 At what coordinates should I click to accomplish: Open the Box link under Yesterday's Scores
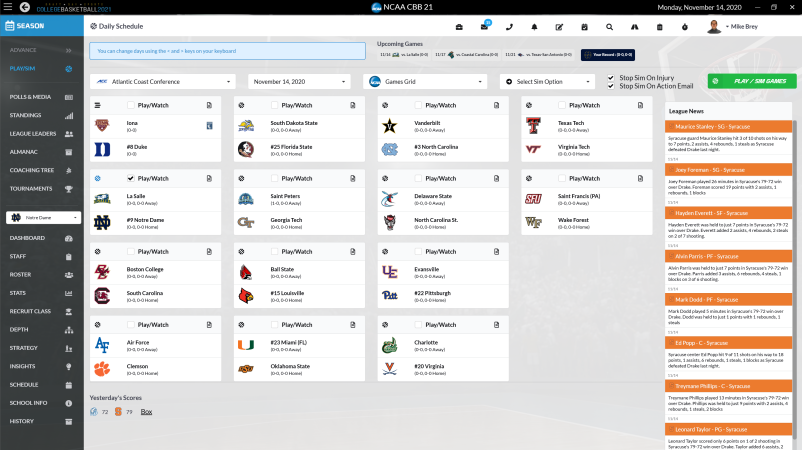pos(146,411)
